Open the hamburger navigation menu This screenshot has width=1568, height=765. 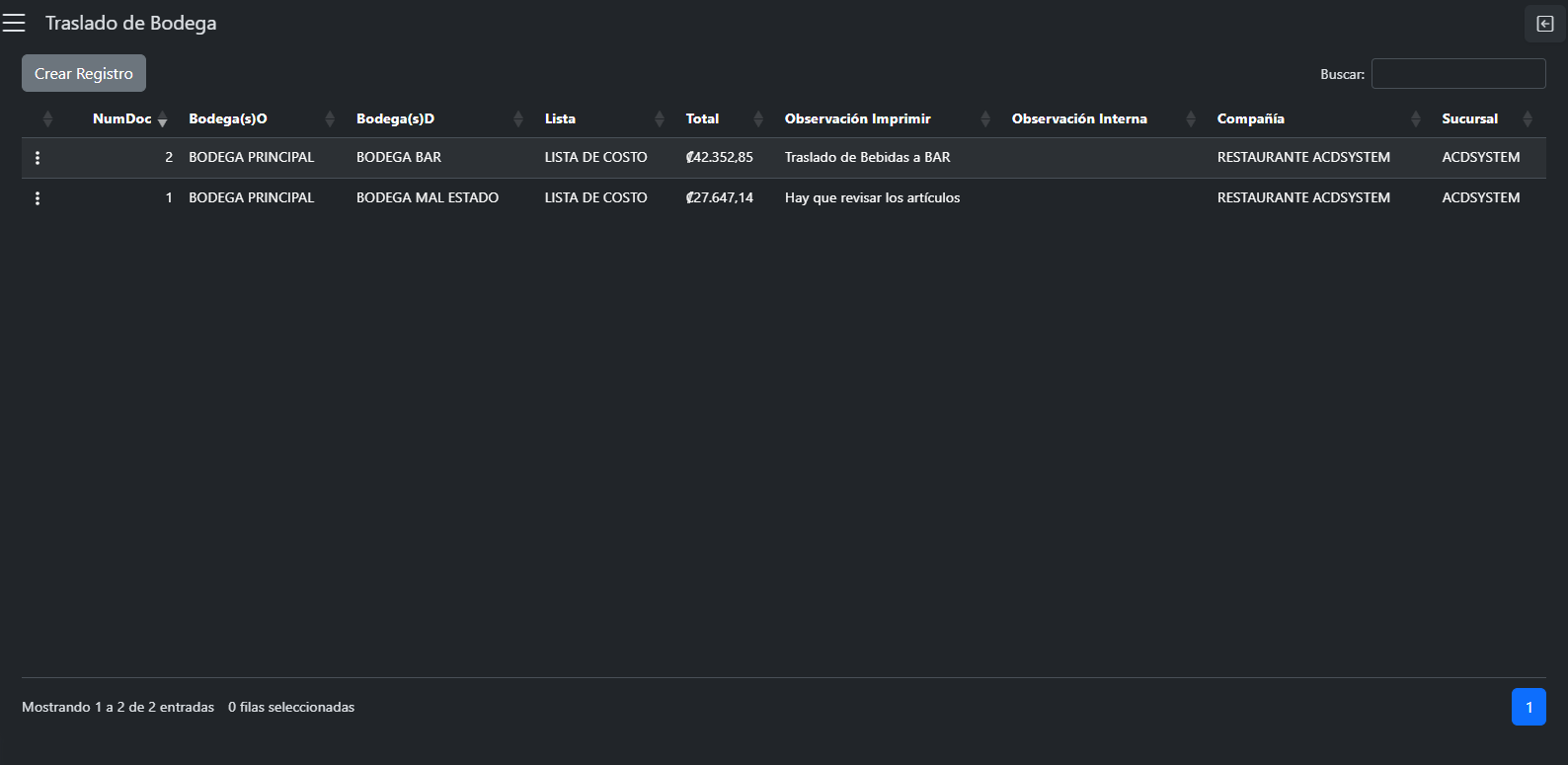14,23
